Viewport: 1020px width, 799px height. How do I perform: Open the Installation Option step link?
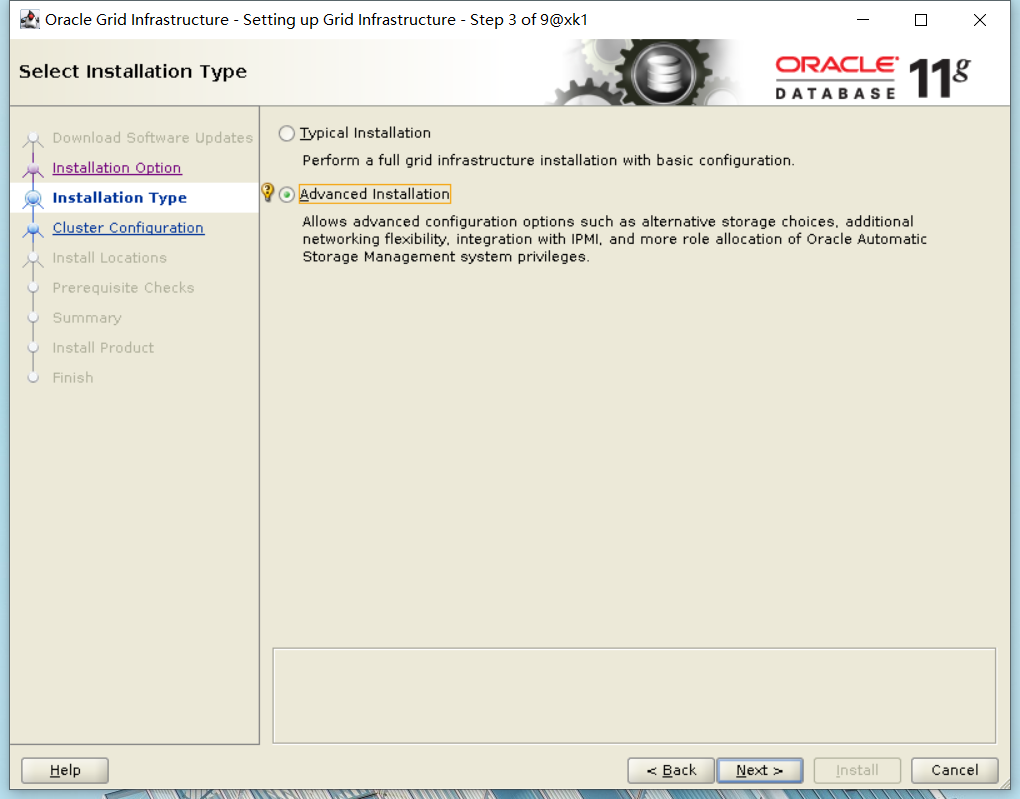[x=116, y=168]
